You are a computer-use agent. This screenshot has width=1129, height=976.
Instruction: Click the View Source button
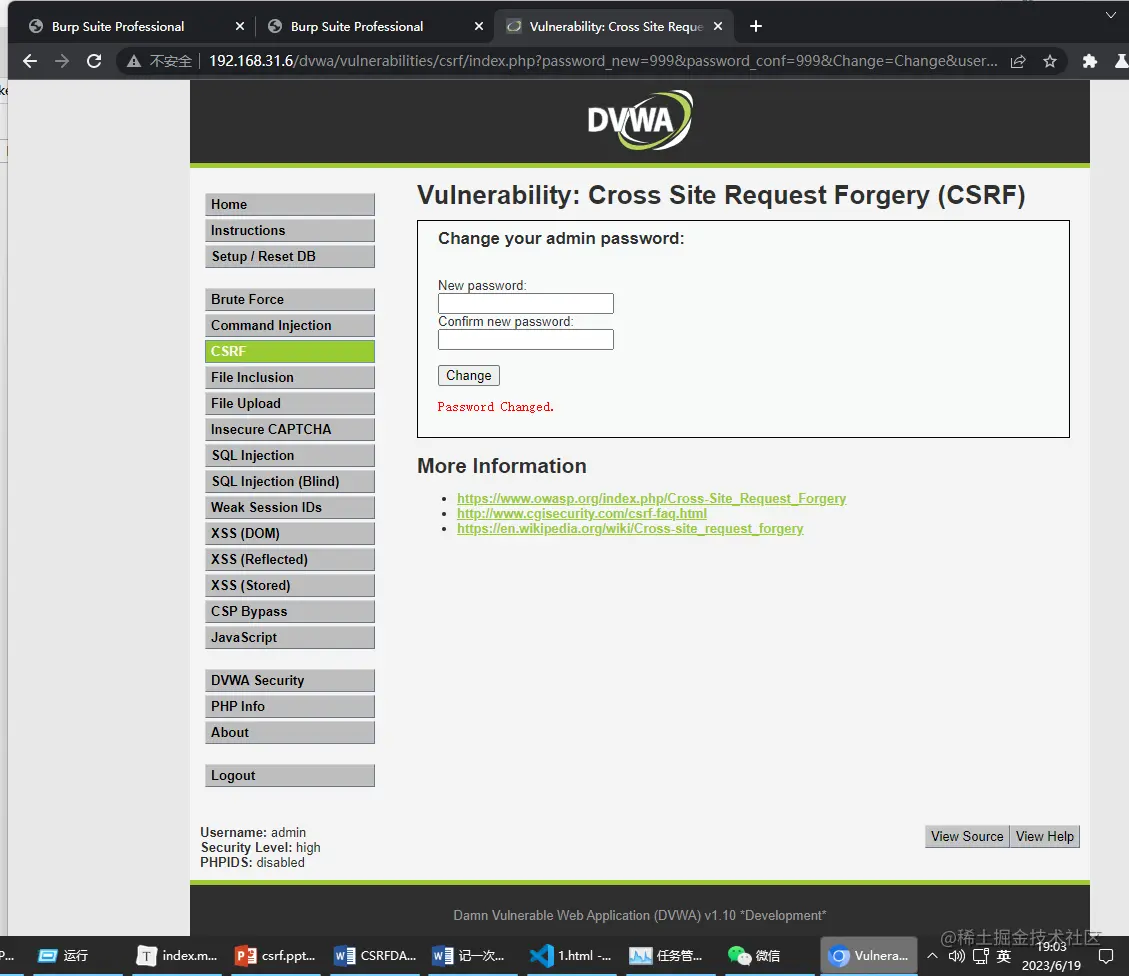coord(966,836)
